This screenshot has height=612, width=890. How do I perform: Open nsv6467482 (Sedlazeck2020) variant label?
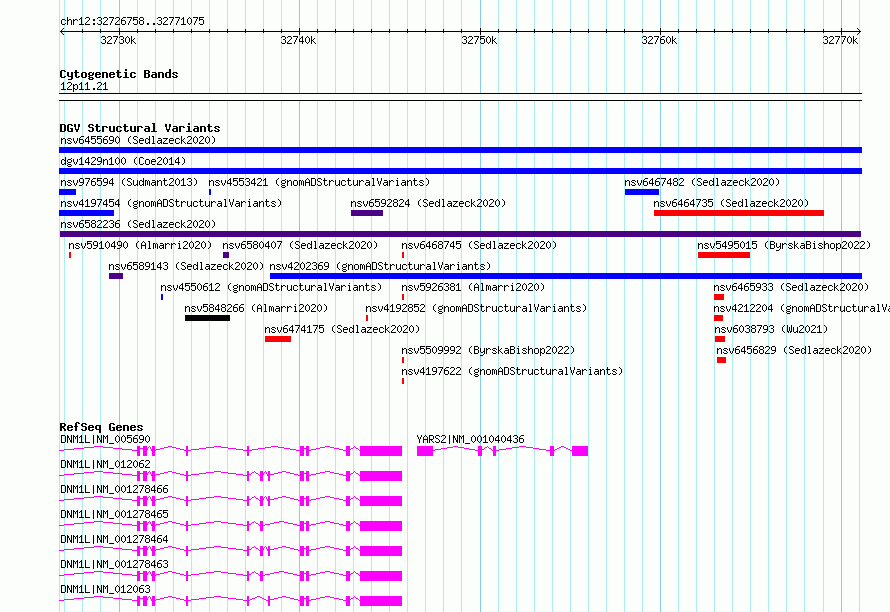click(702, 182)
